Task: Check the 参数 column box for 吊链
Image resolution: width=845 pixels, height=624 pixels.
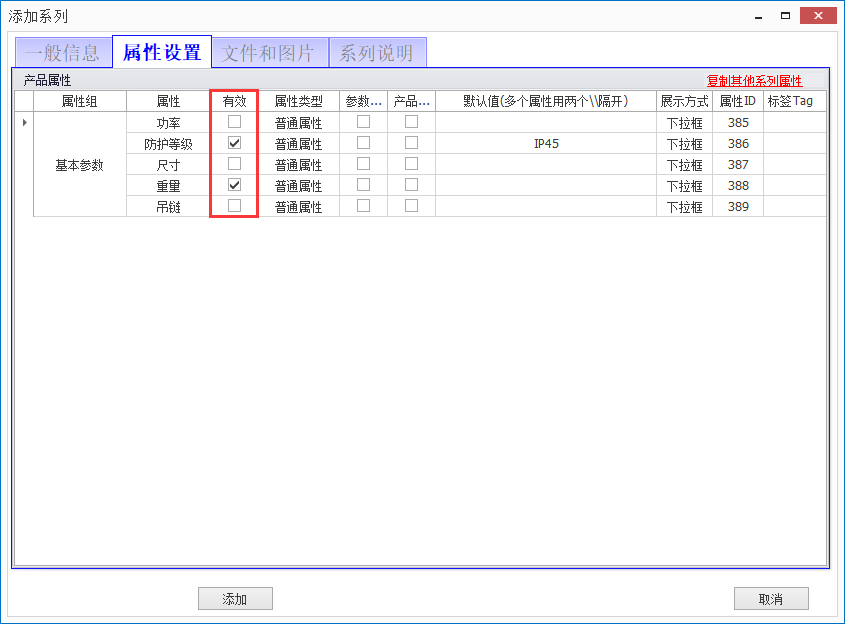Action: click(364, 206)
